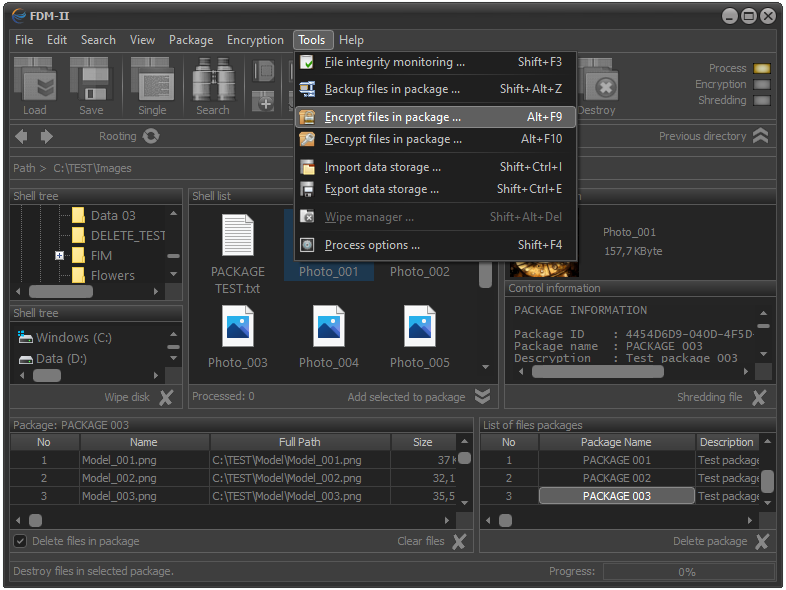Select PACKAGE 003 in packages list
Image resolution: width=786 pixels, height=590 pixels.
(617, 496)
